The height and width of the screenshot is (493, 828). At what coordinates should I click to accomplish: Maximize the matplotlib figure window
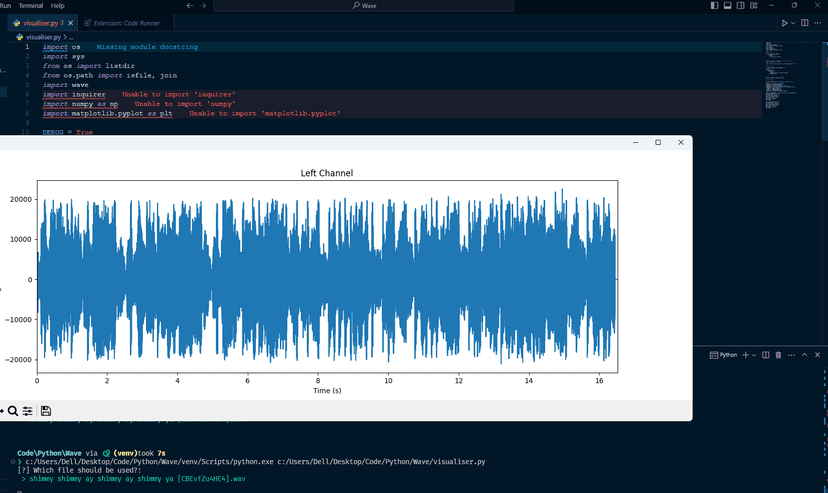pyautogui.click(x=658, y=143)
